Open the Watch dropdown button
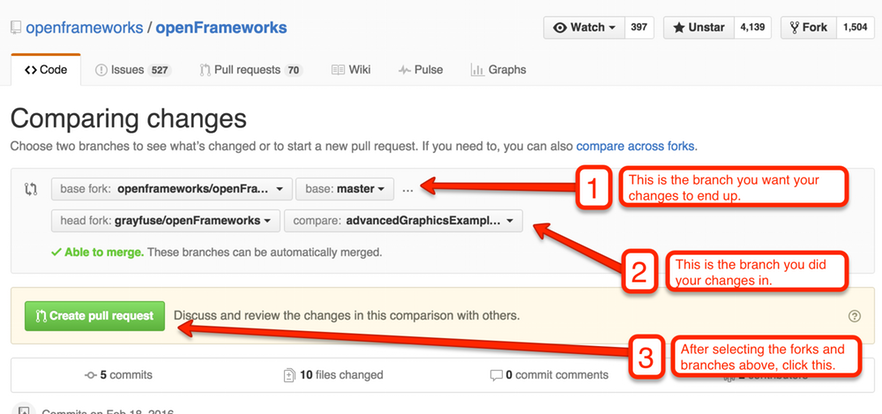The height and width of the screenshot is (414, 882). click(584, 28)
